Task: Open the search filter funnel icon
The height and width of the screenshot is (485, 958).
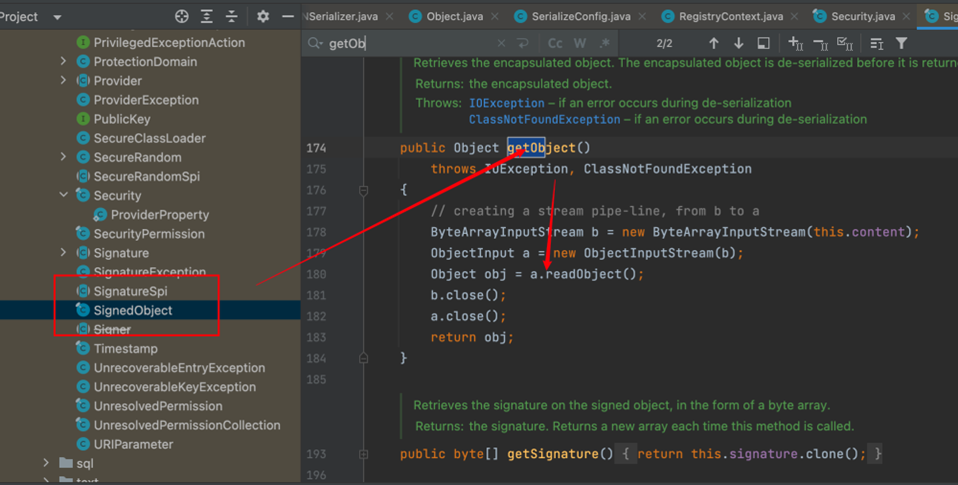Action: click(x=901, y=43)
